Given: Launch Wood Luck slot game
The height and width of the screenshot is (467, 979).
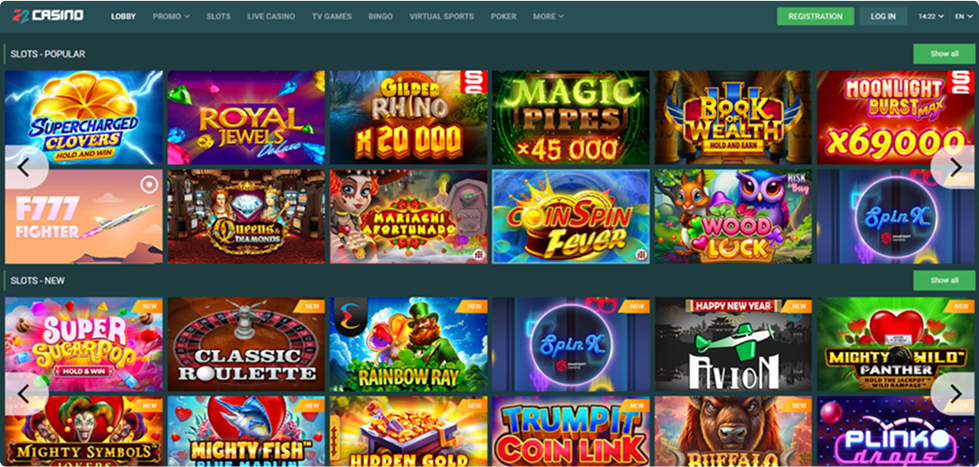Looking at the screenshot, I should click(733, 217).
